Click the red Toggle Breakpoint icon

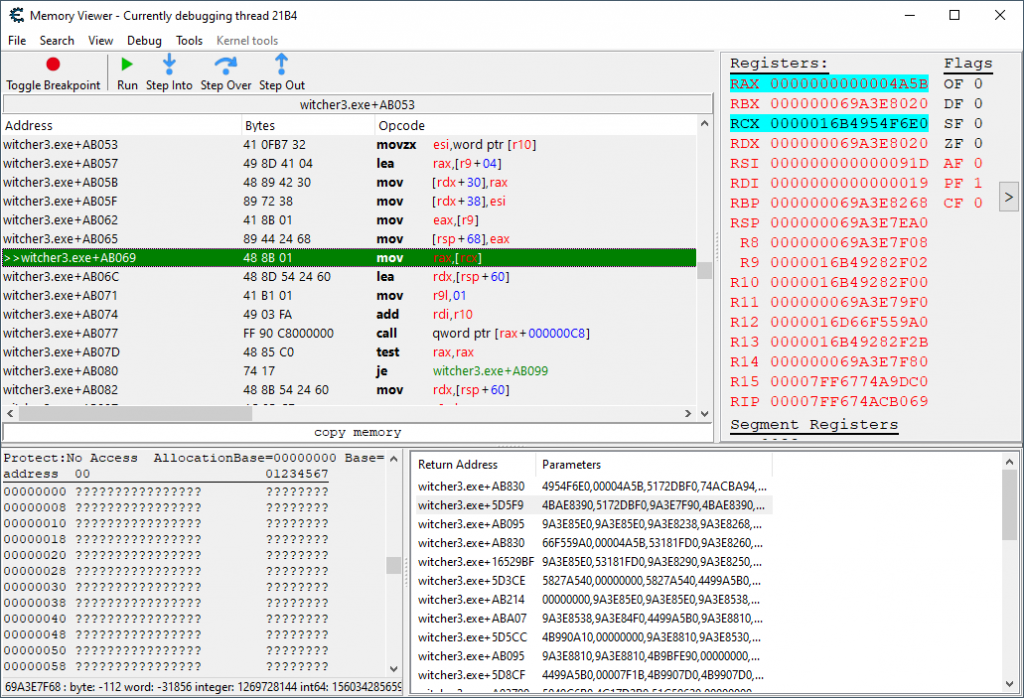53,65
